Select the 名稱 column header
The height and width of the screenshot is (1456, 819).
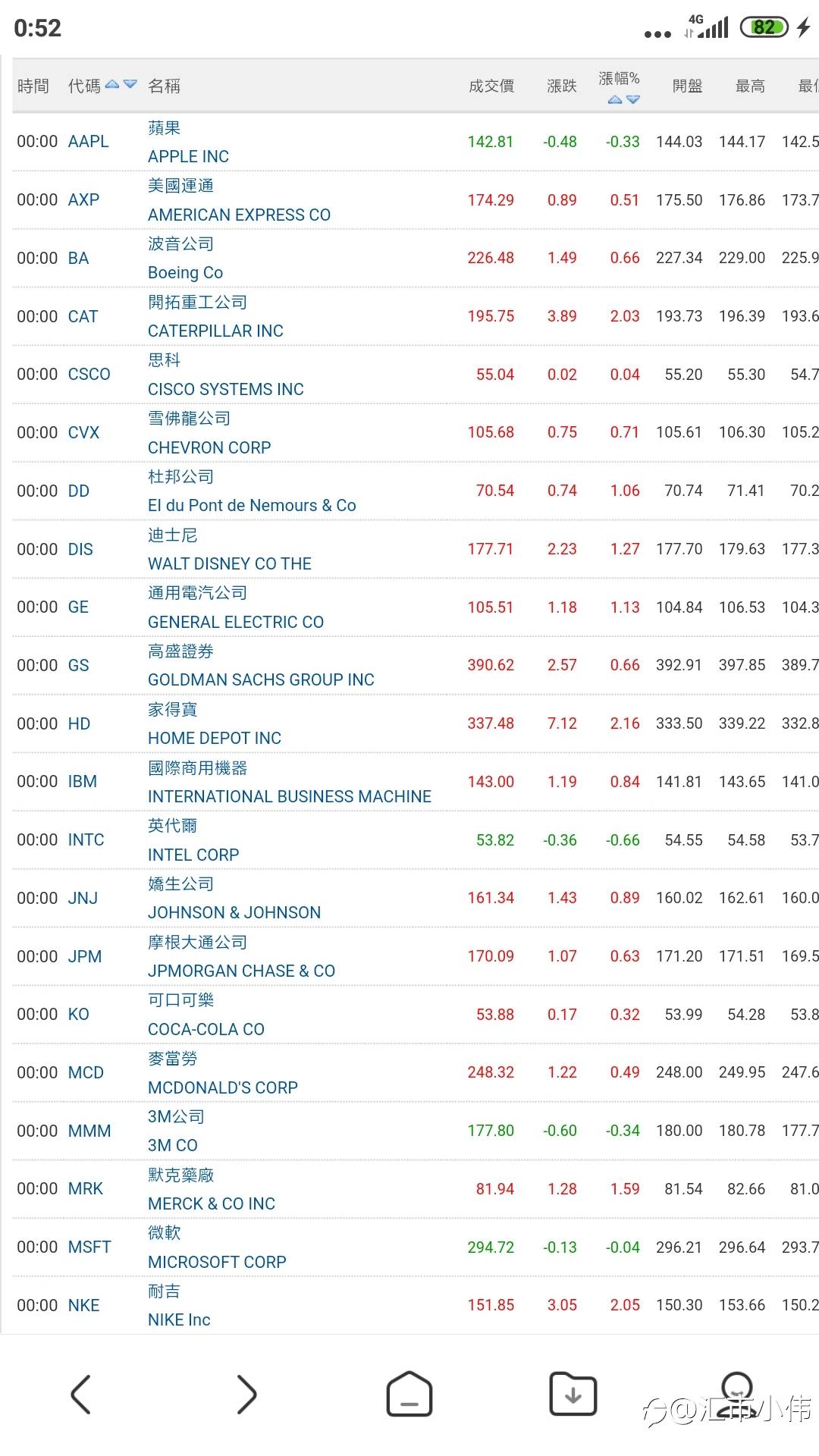164,86
